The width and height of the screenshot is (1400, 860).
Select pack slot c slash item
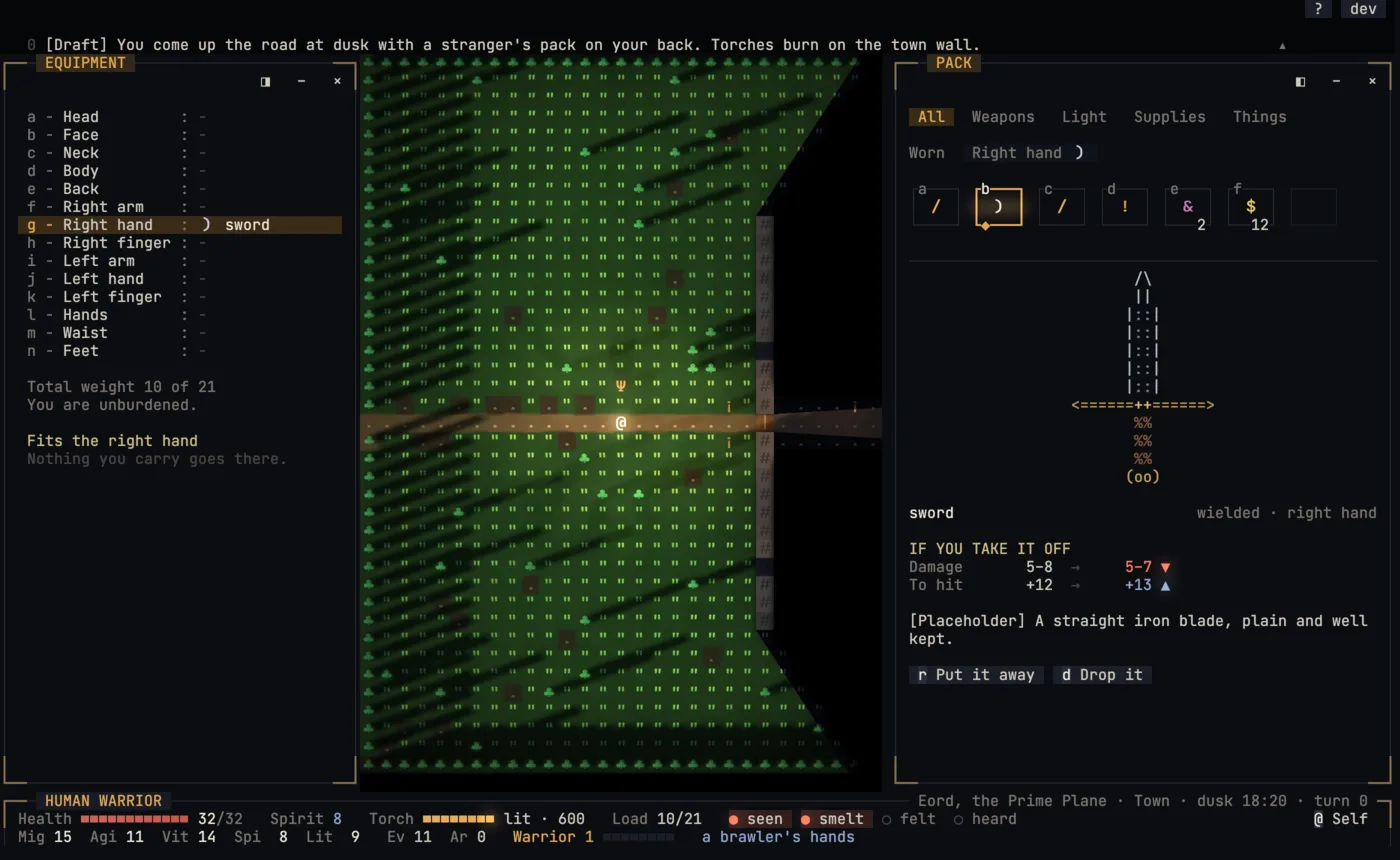click(x=1062, y=207)
